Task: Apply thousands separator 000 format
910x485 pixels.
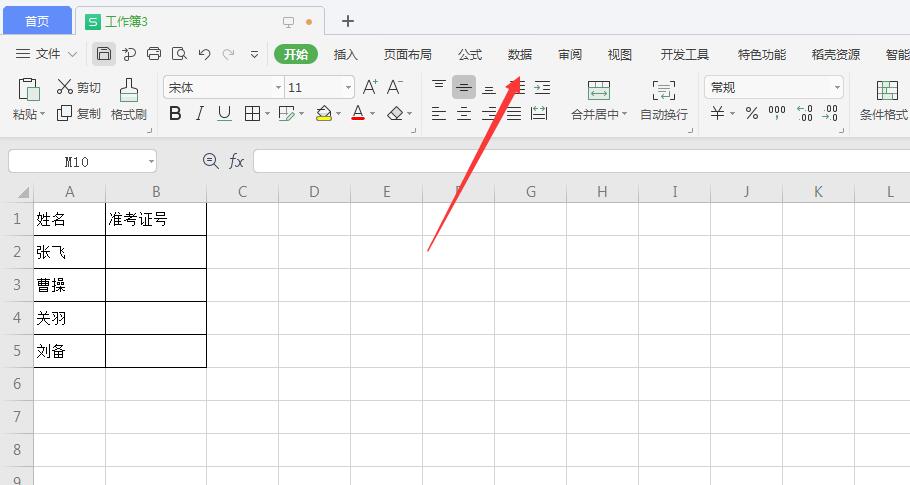Action: [x=777, y=113]
